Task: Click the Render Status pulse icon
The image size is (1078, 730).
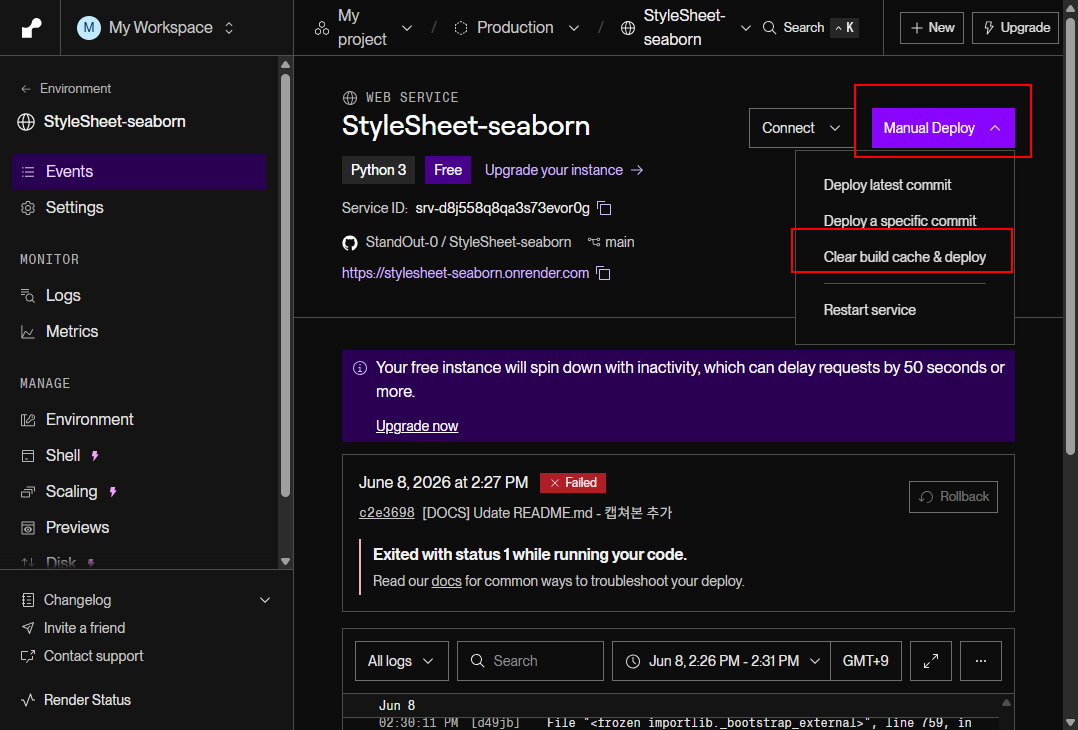Action: tap(28, 700)
